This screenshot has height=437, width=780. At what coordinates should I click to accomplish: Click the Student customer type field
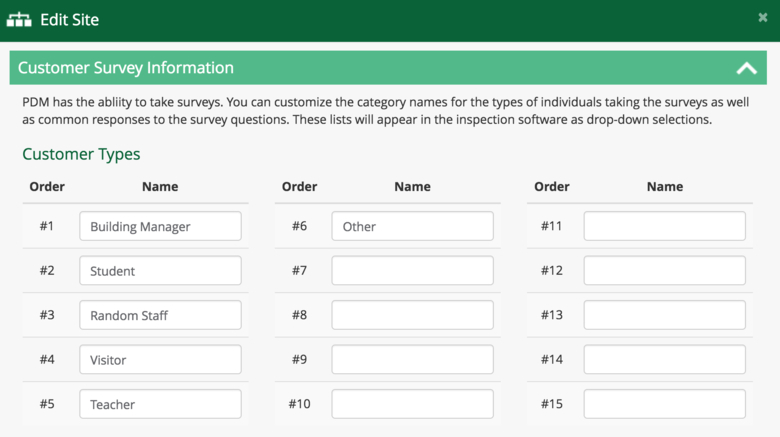tap(160, 271)
